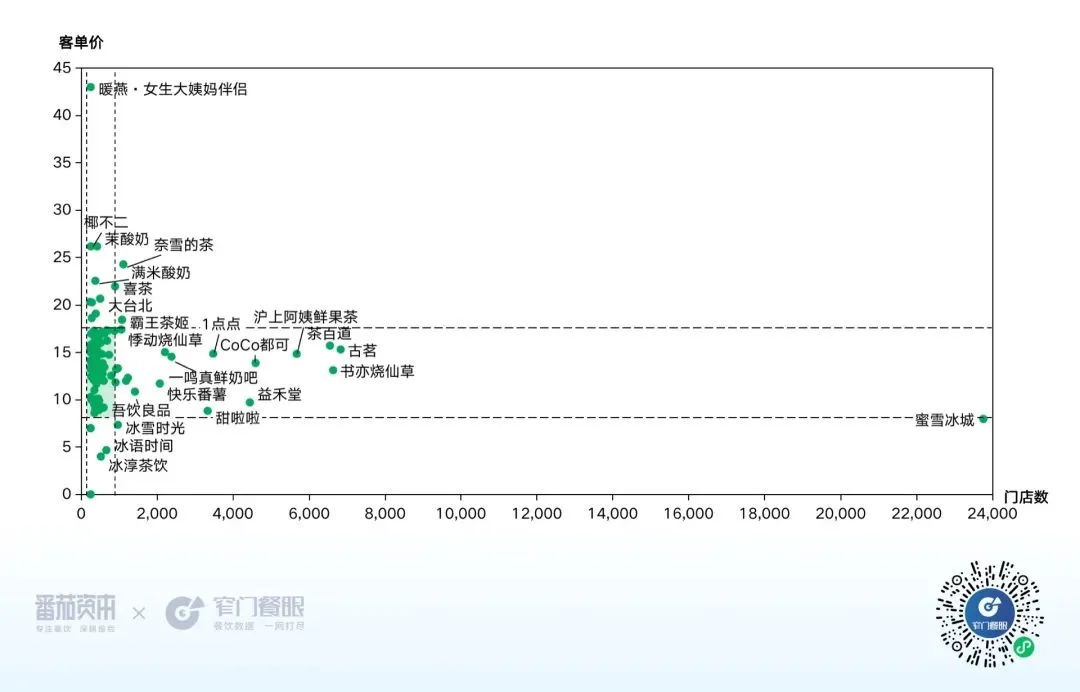Select the 冰淳茶饮 label

tap(138, 465)
